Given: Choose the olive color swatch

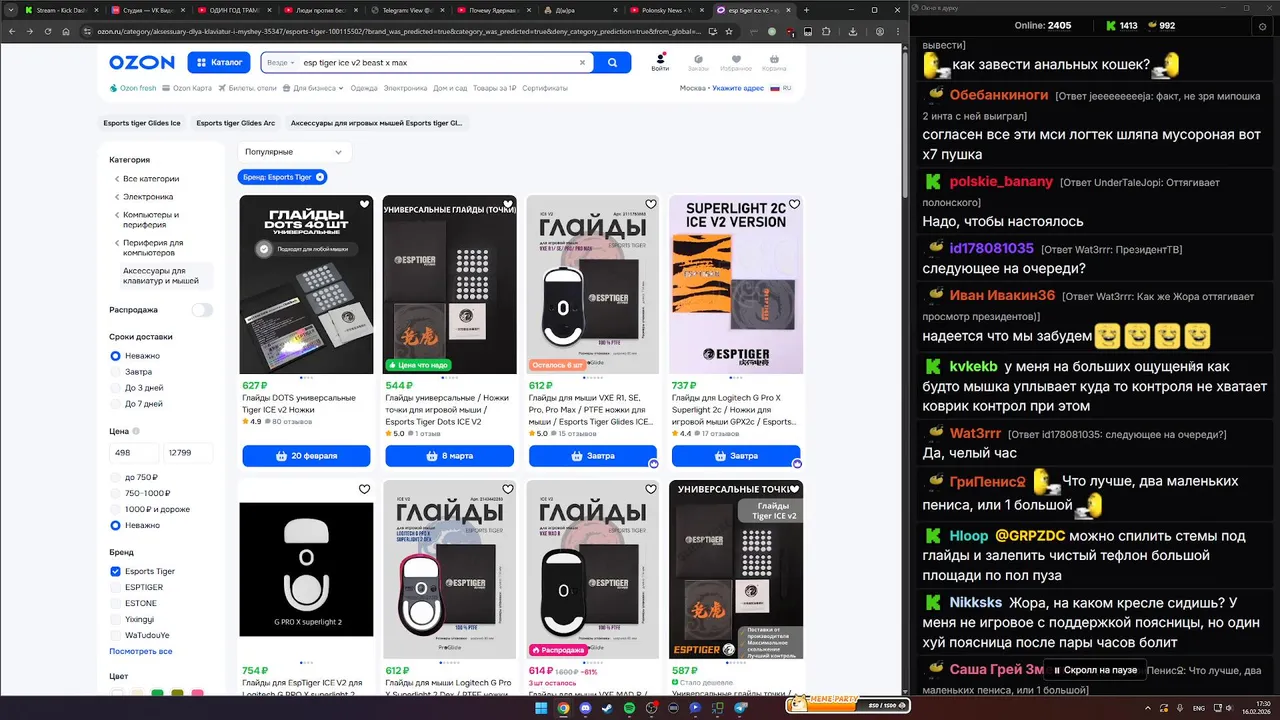Looking at the screenshot, I should point(177,693).
